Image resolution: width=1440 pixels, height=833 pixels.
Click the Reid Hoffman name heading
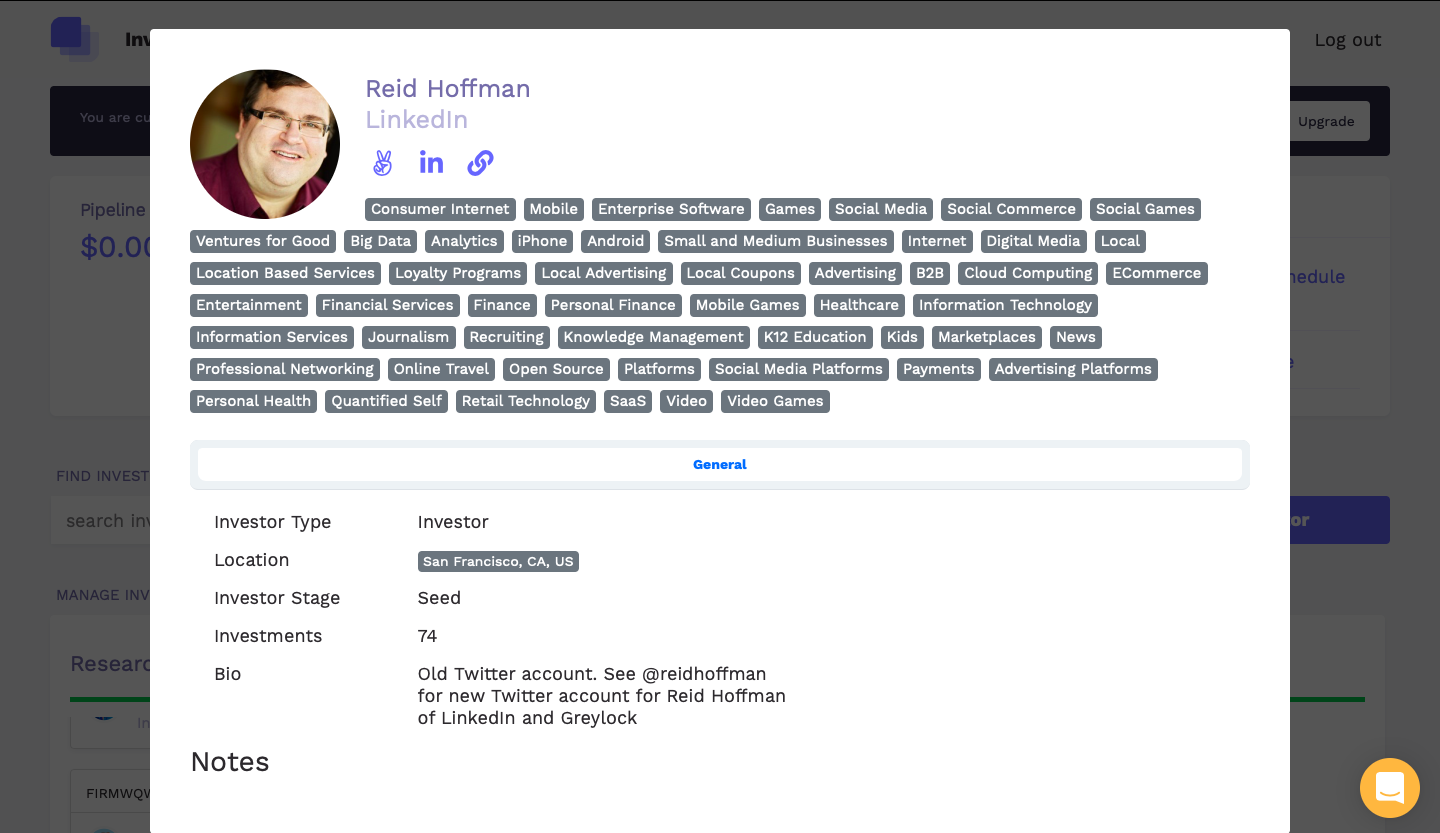[x=447, y=89]
